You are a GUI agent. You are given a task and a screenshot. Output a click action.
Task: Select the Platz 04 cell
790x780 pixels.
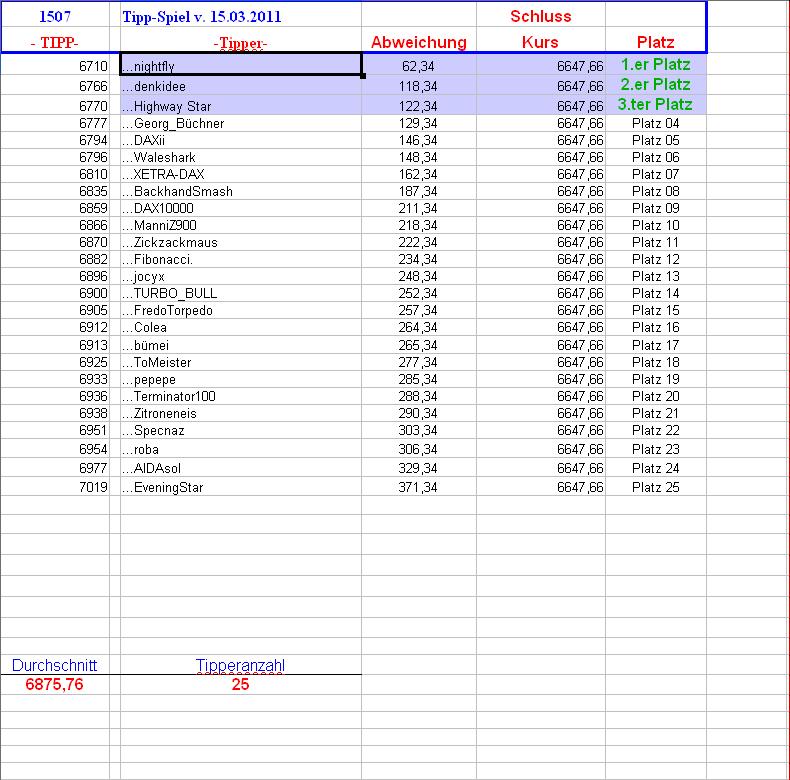click(655, 123)
